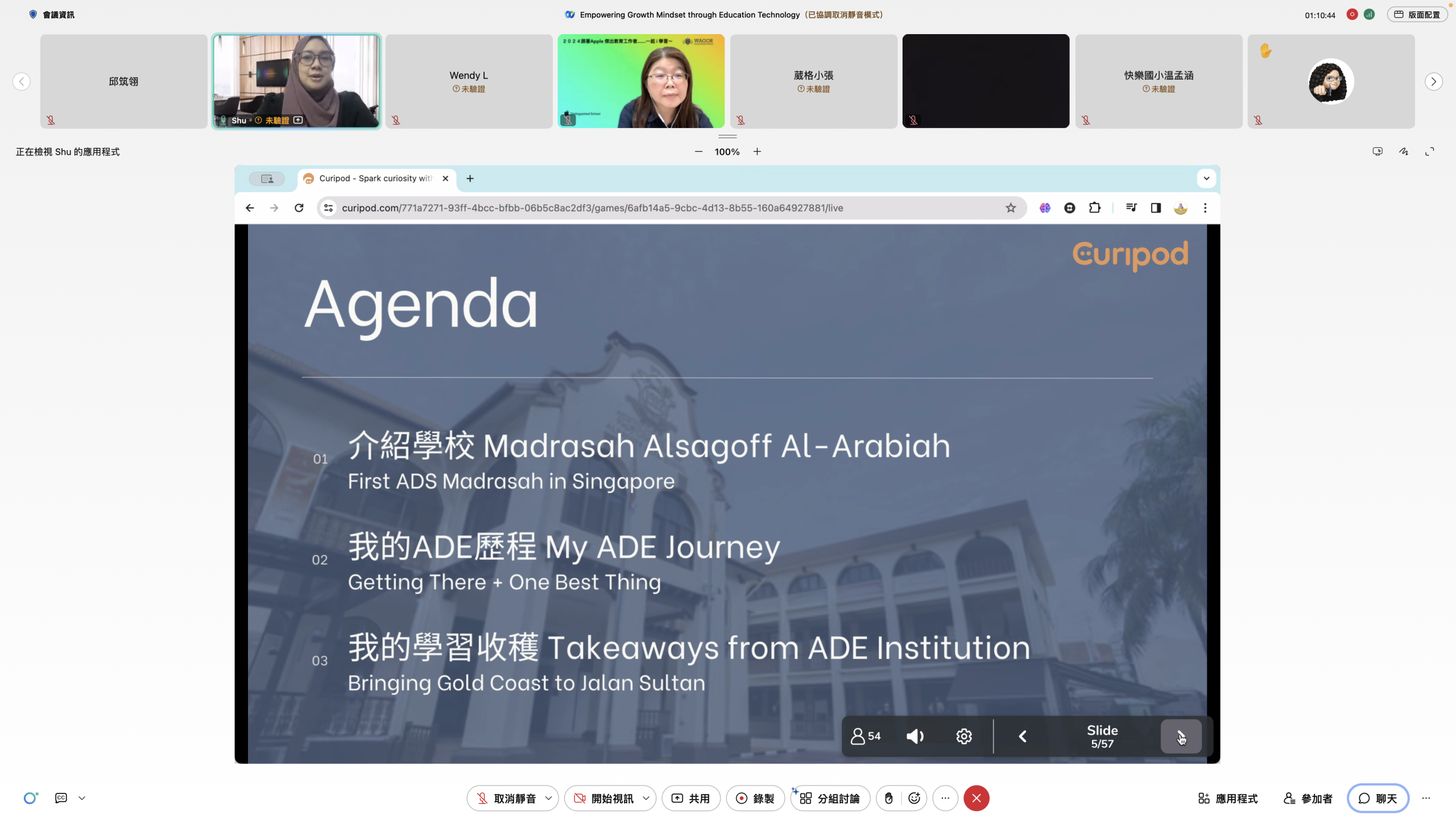Click Curipod sound volume icon
This screenshot has height=819, width=1456.
tap(915, 737)
